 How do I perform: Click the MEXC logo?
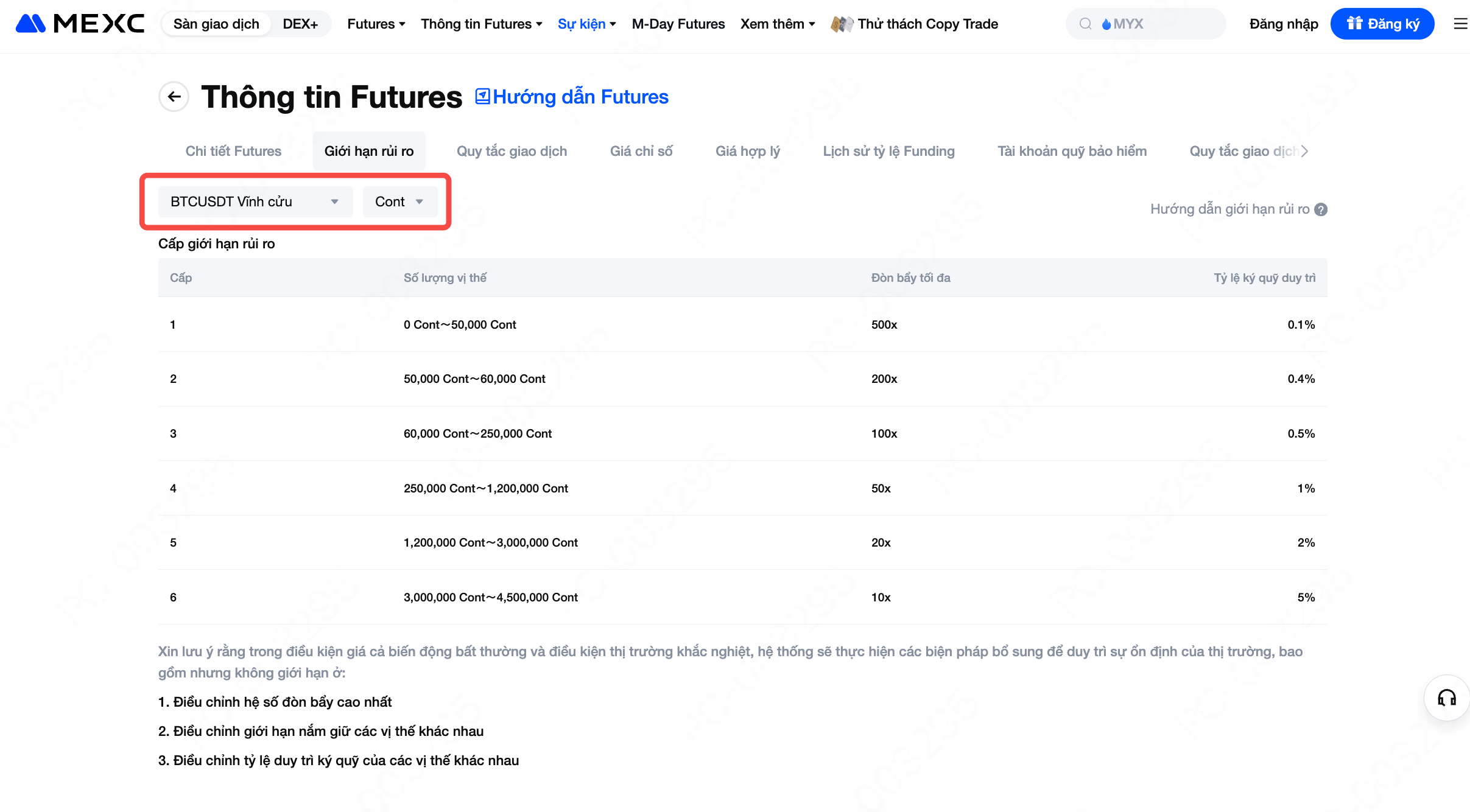click(80, 24)
